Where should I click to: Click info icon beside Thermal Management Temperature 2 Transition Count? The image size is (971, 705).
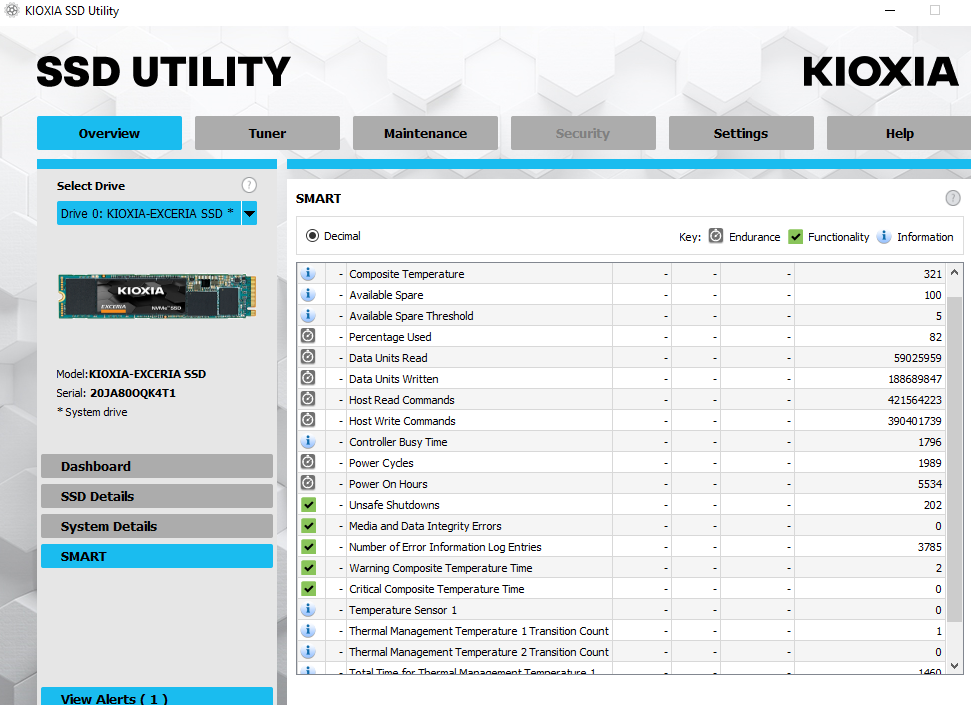pyautogui.click(x=308, y=652)
